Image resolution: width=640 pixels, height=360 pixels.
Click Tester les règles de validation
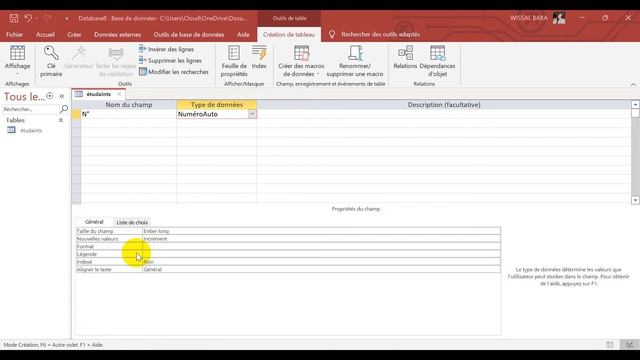tap(116, 61)
